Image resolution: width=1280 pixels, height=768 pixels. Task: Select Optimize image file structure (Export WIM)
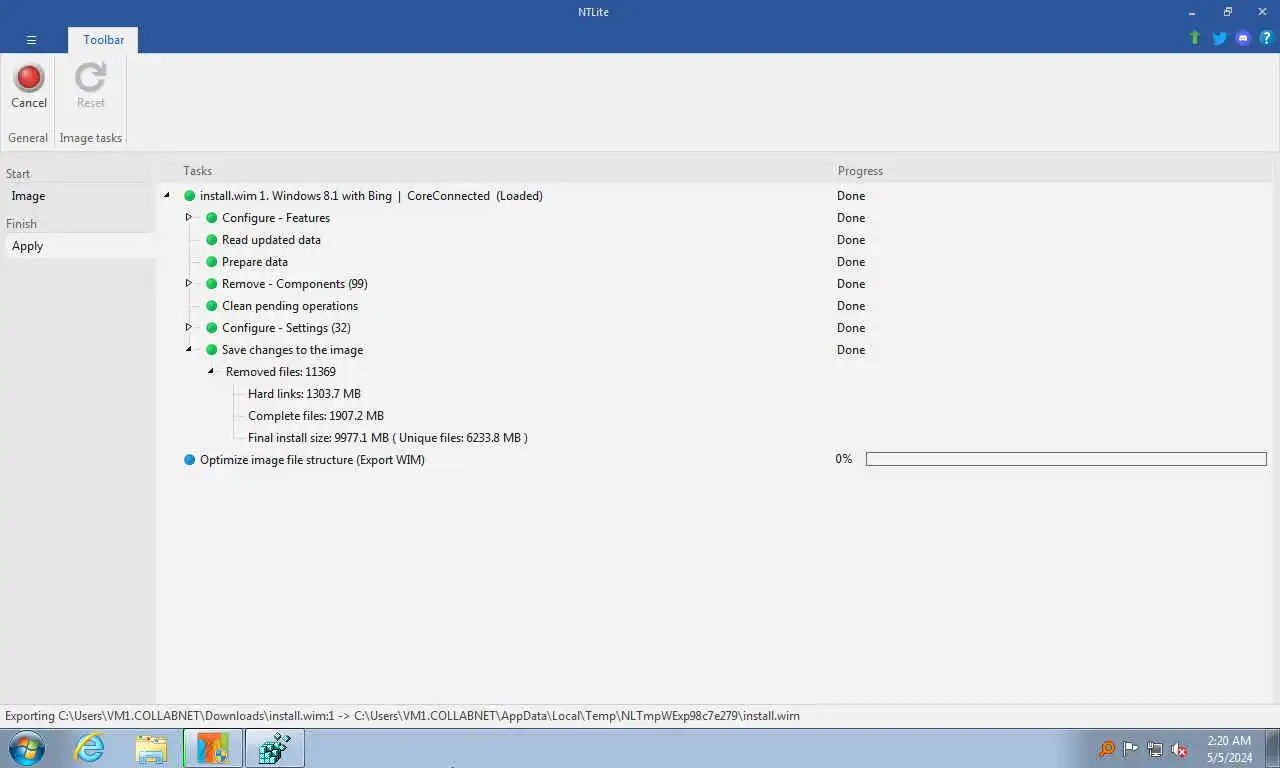pos(312,460)
